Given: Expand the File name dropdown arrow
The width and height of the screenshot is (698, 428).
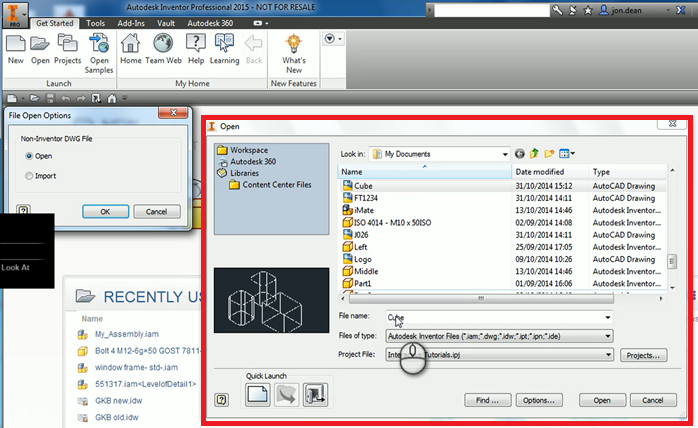Looking at the screenshot, I should coord(608,317).
